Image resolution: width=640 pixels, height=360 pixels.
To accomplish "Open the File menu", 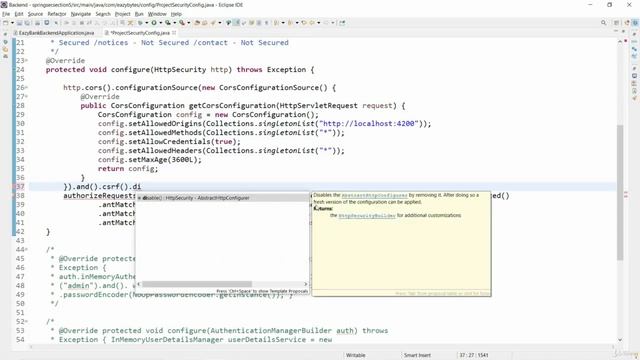I will pos(6,14).
